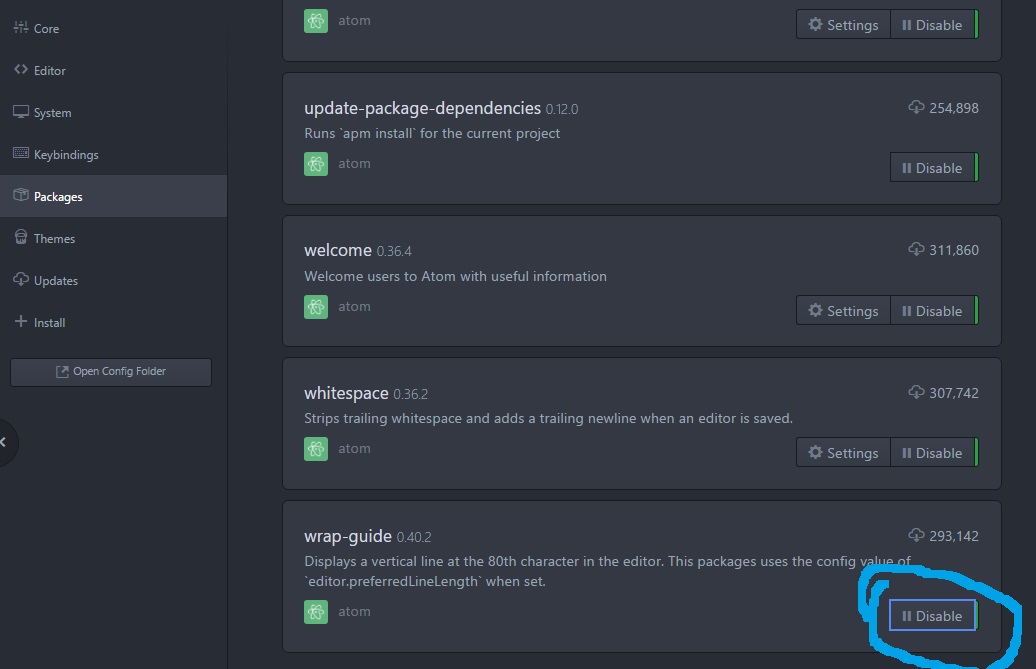Click download cloud icon for update-package-dependencies

pyautogui.click(x=916, y=107)
